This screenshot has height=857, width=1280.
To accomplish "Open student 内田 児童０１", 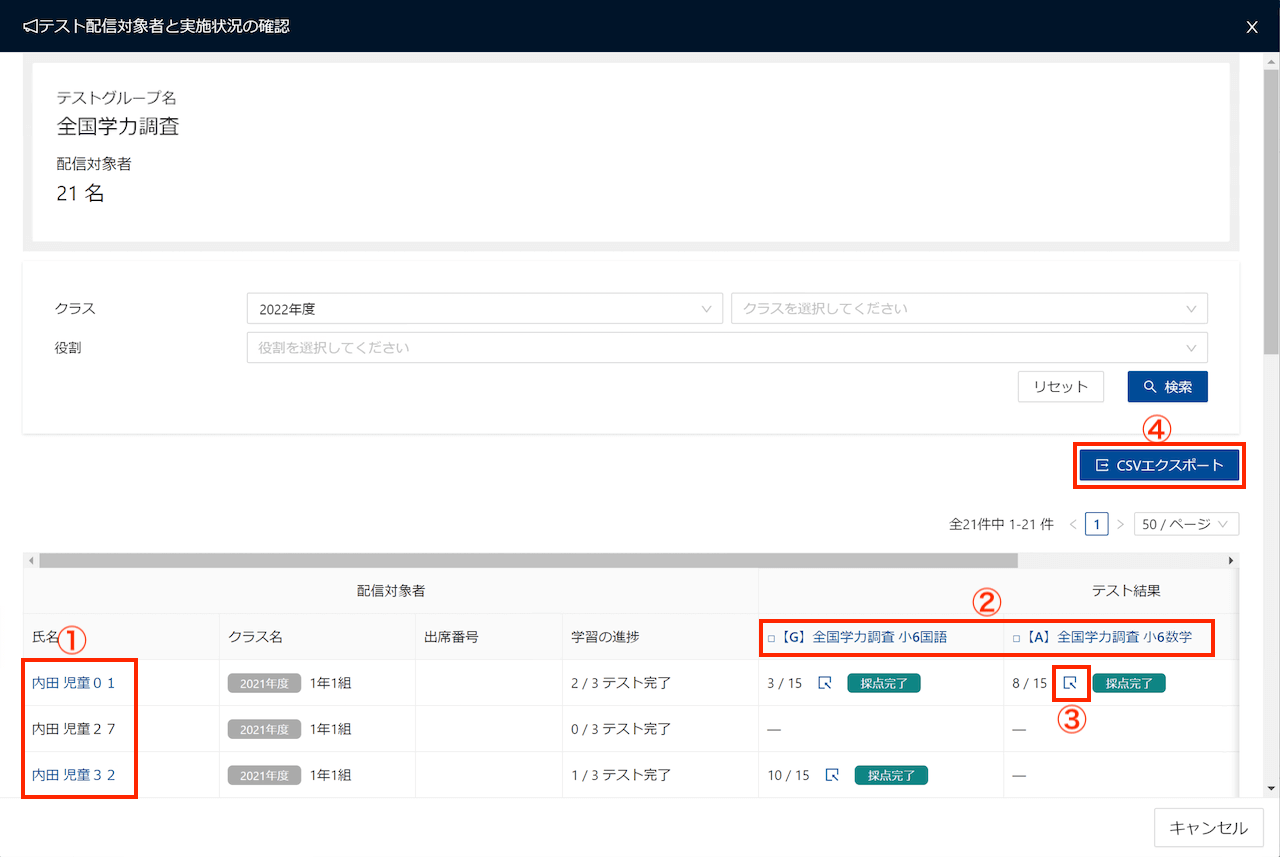I will click(74, 683).
